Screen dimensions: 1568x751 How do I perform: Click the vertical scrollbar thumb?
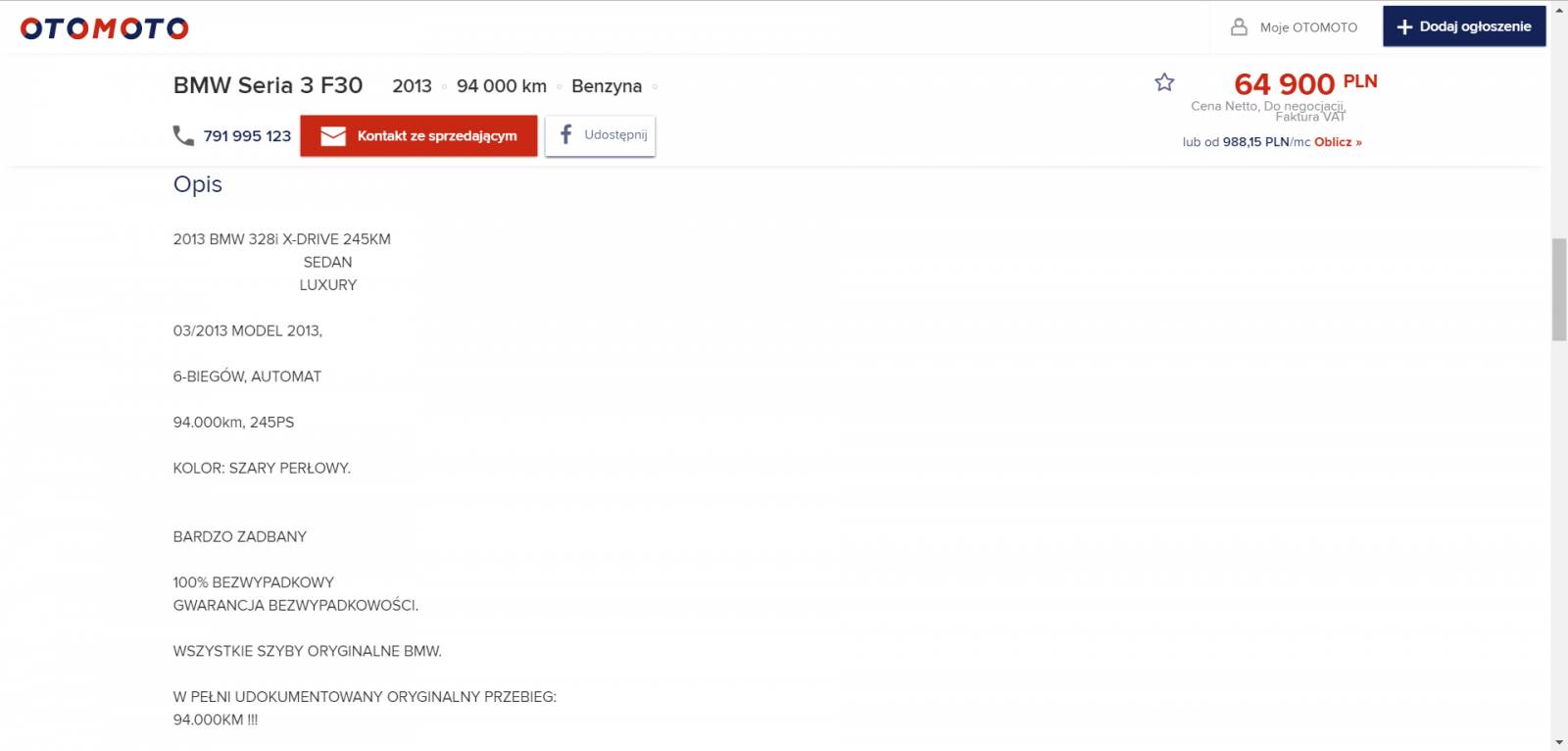coord(1559,289)
